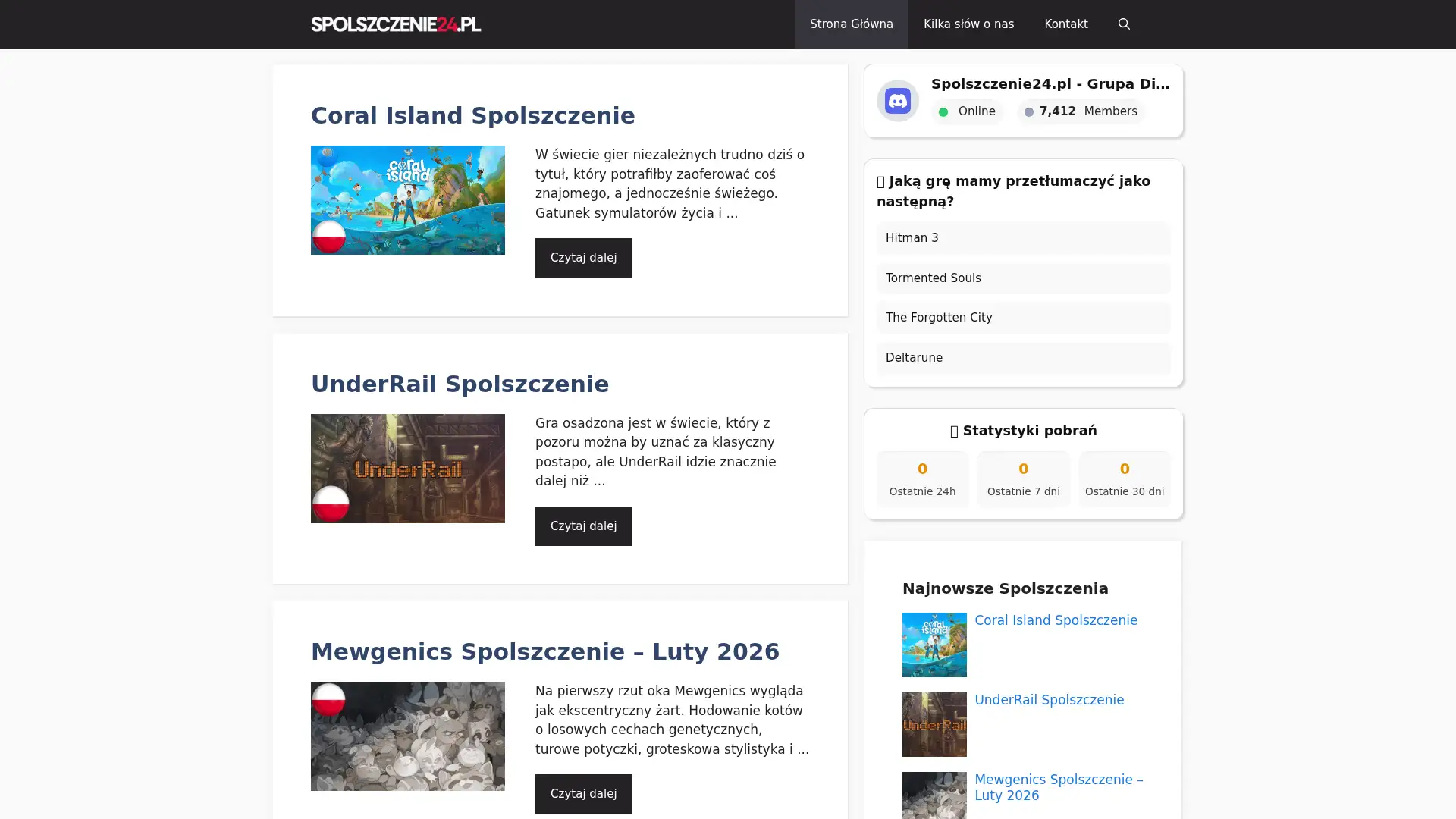
Task: Open the Kontakt page
Action: coord(1065,24)
